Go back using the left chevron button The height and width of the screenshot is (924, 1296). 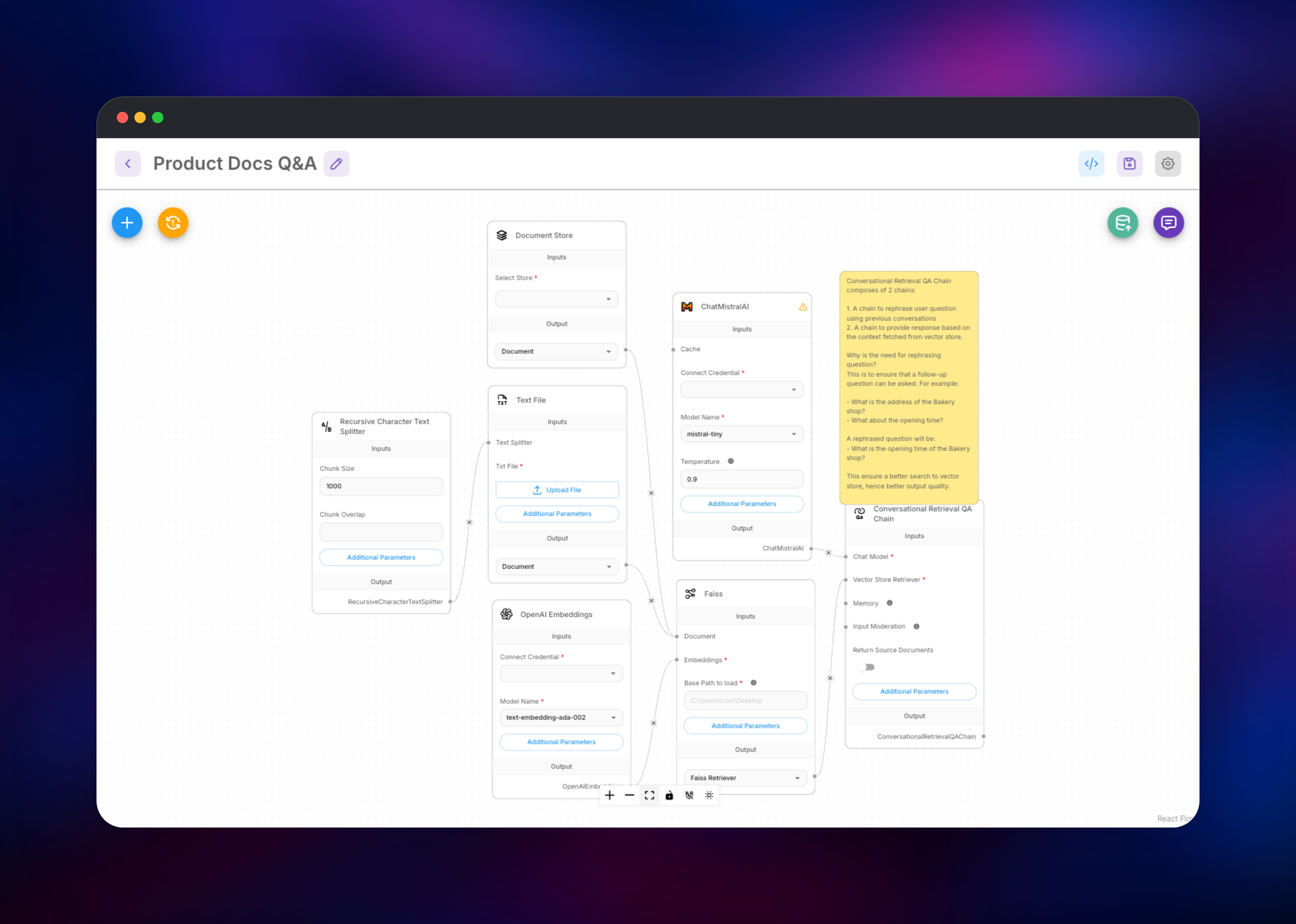coord(128,164)
